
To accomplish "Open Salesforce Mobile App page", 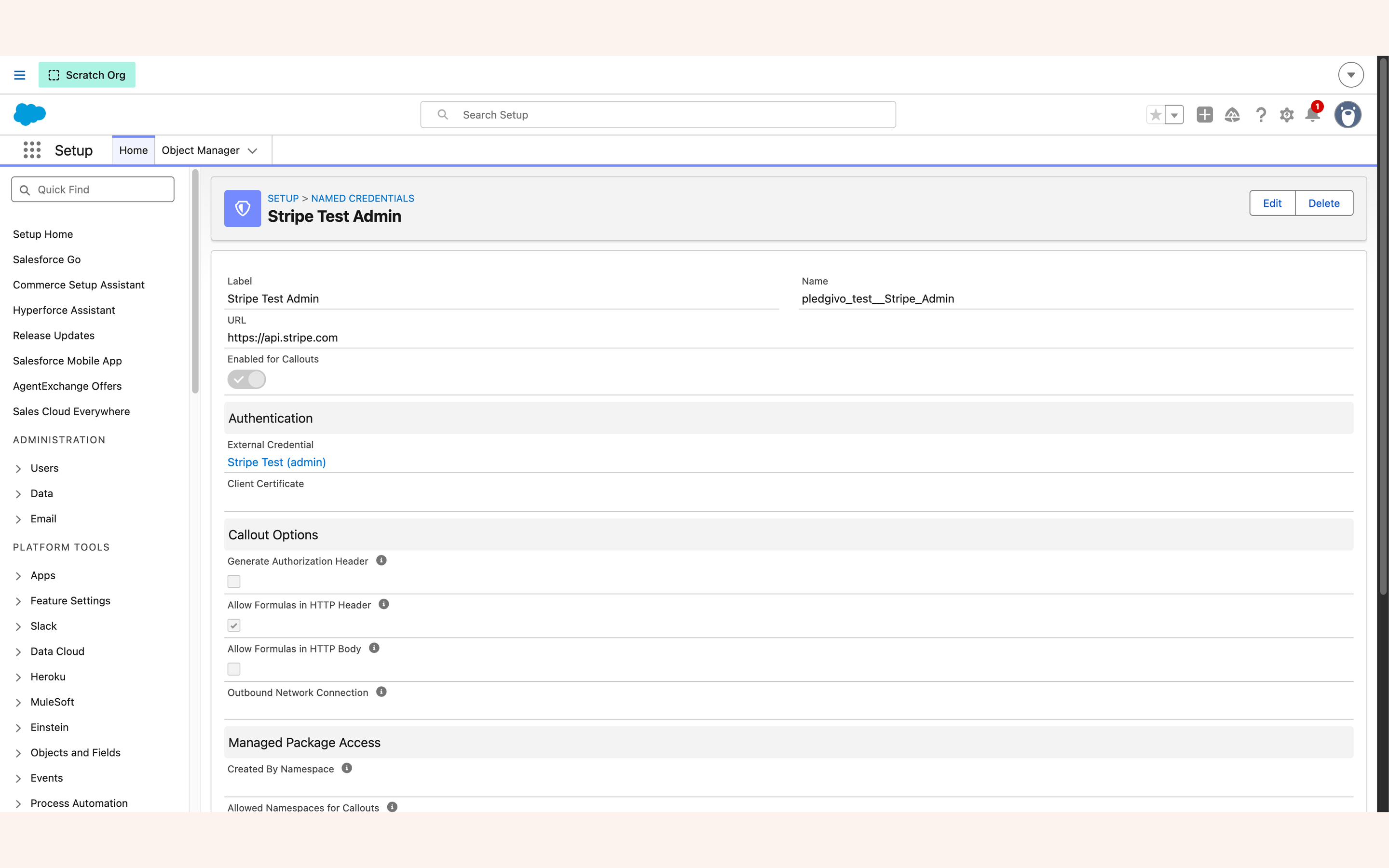I will click(x=67, y=361).
